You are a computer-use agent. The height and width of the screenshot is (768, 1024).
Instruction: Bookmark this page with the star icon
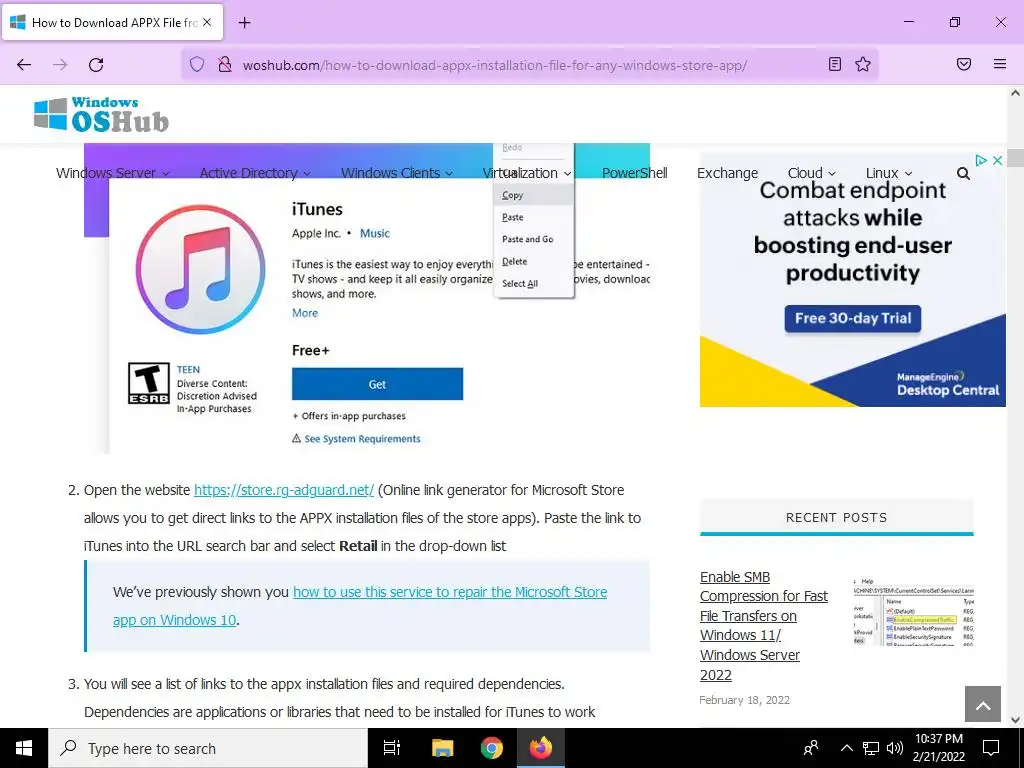863,64
